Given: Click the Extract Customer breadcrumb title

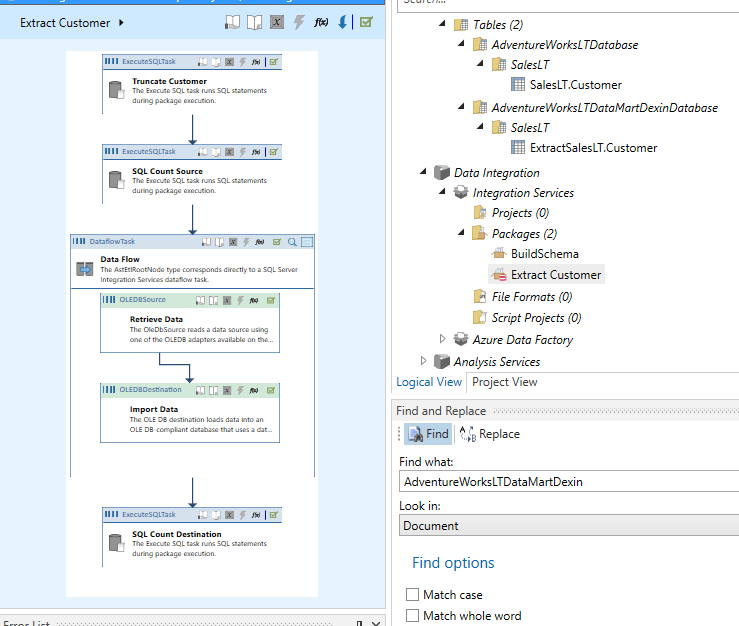Looking at the screenshot, I should 65,23.
